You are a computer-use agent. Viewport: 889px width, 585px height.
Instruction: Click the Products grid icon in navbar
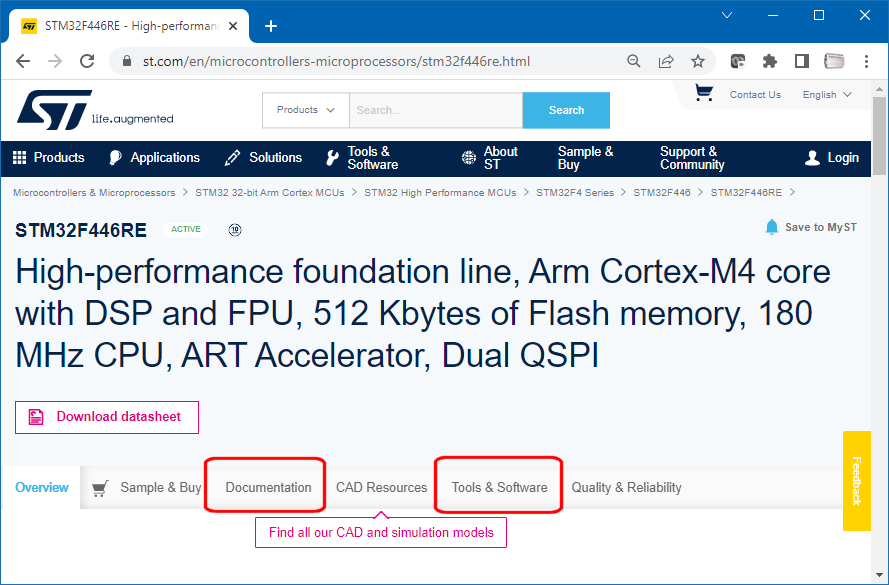tap(19, 158)
